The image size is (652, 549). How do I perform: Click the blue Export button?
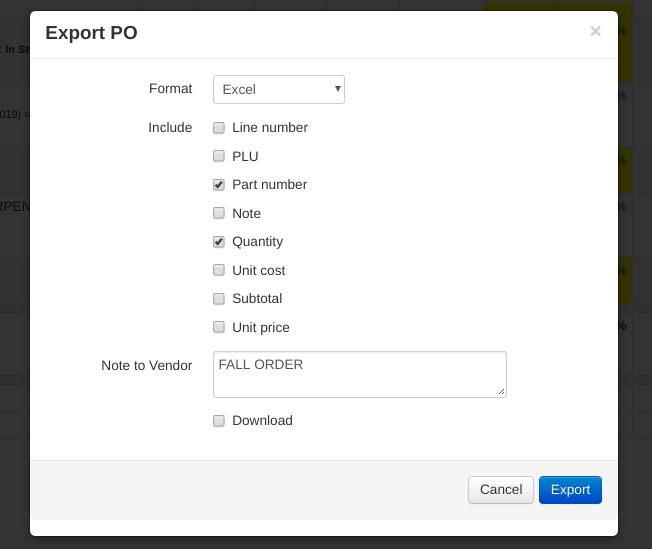[x=570, y=490]
